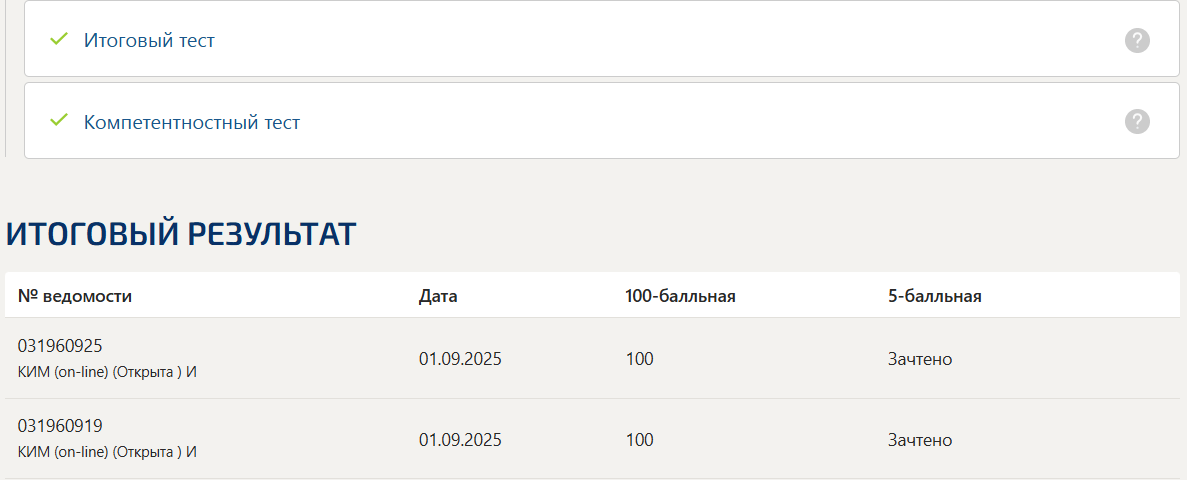Click the date 01.09.2025 in row 031960919
Screen dimensions: 1187x480
[460, 440]
